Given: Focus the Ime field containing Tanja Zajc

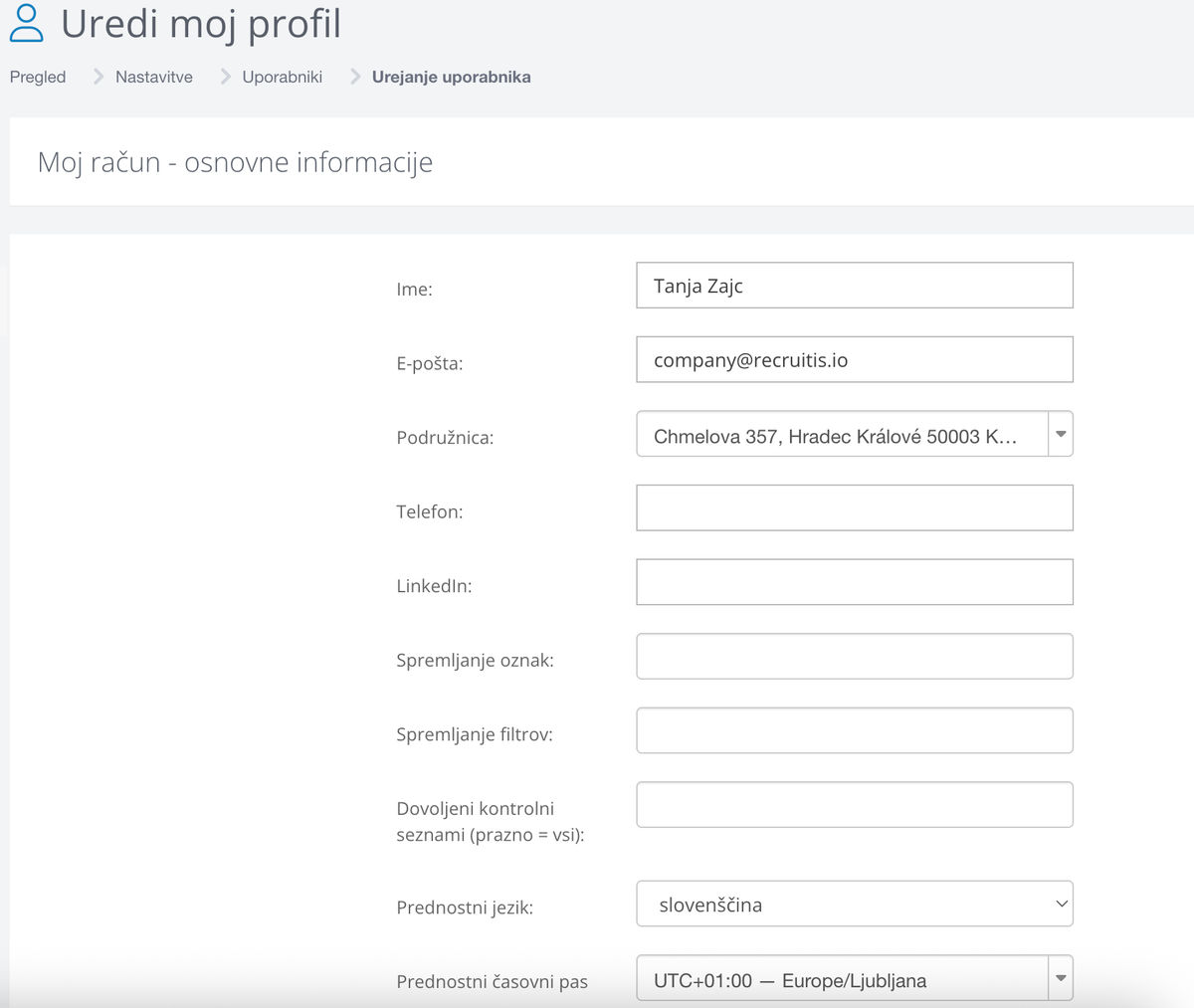Looking at the screenshot, I should 854,286.
